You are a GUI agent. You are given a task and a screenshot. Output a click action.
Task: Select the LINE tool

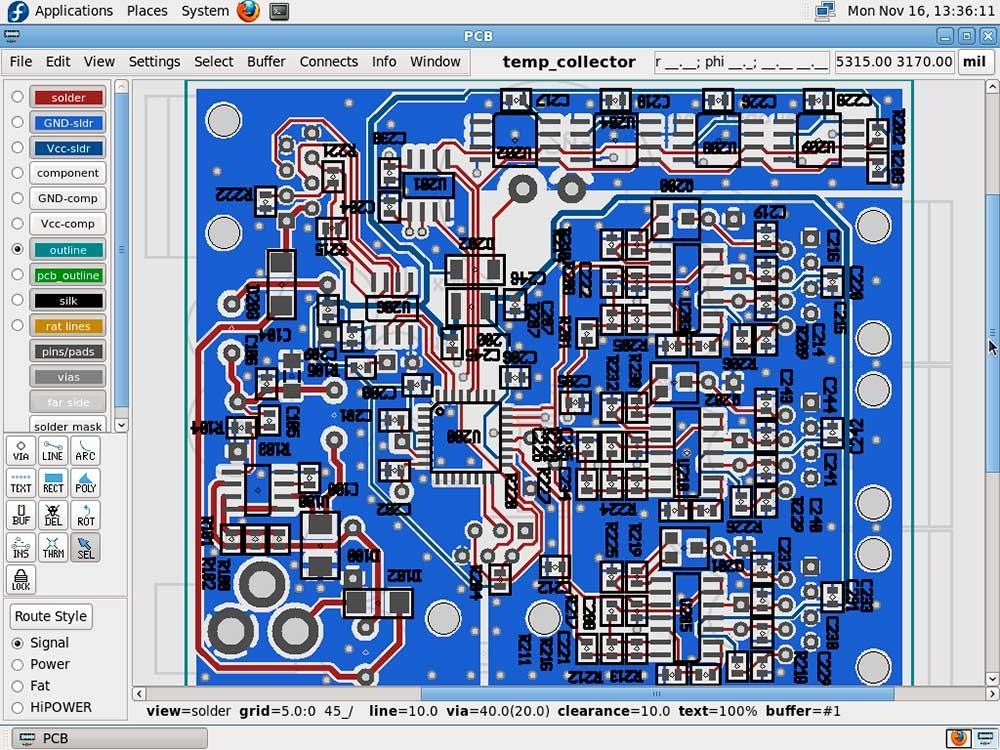click(53, 450)
